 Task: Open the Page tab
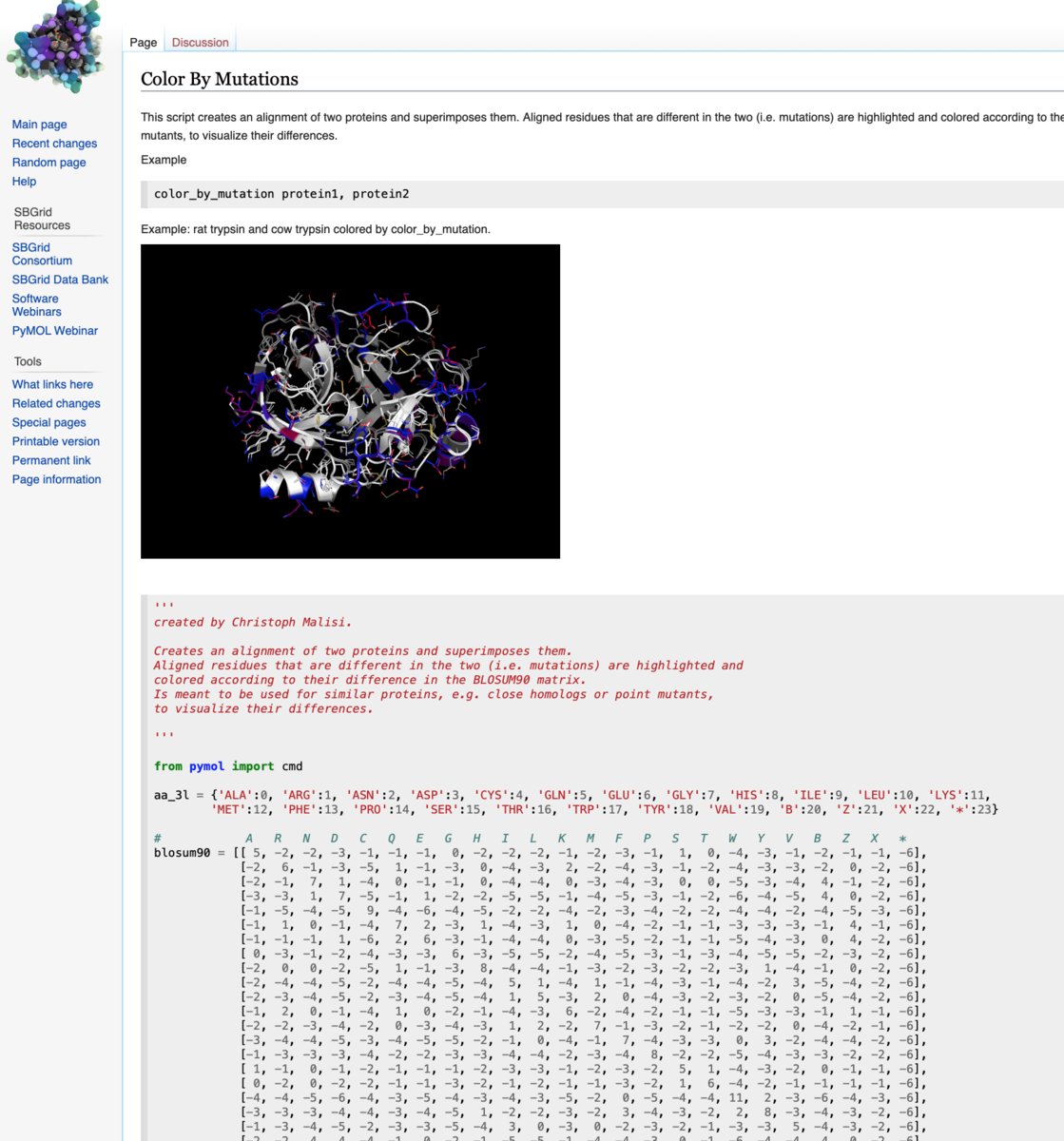coord(144,42)
